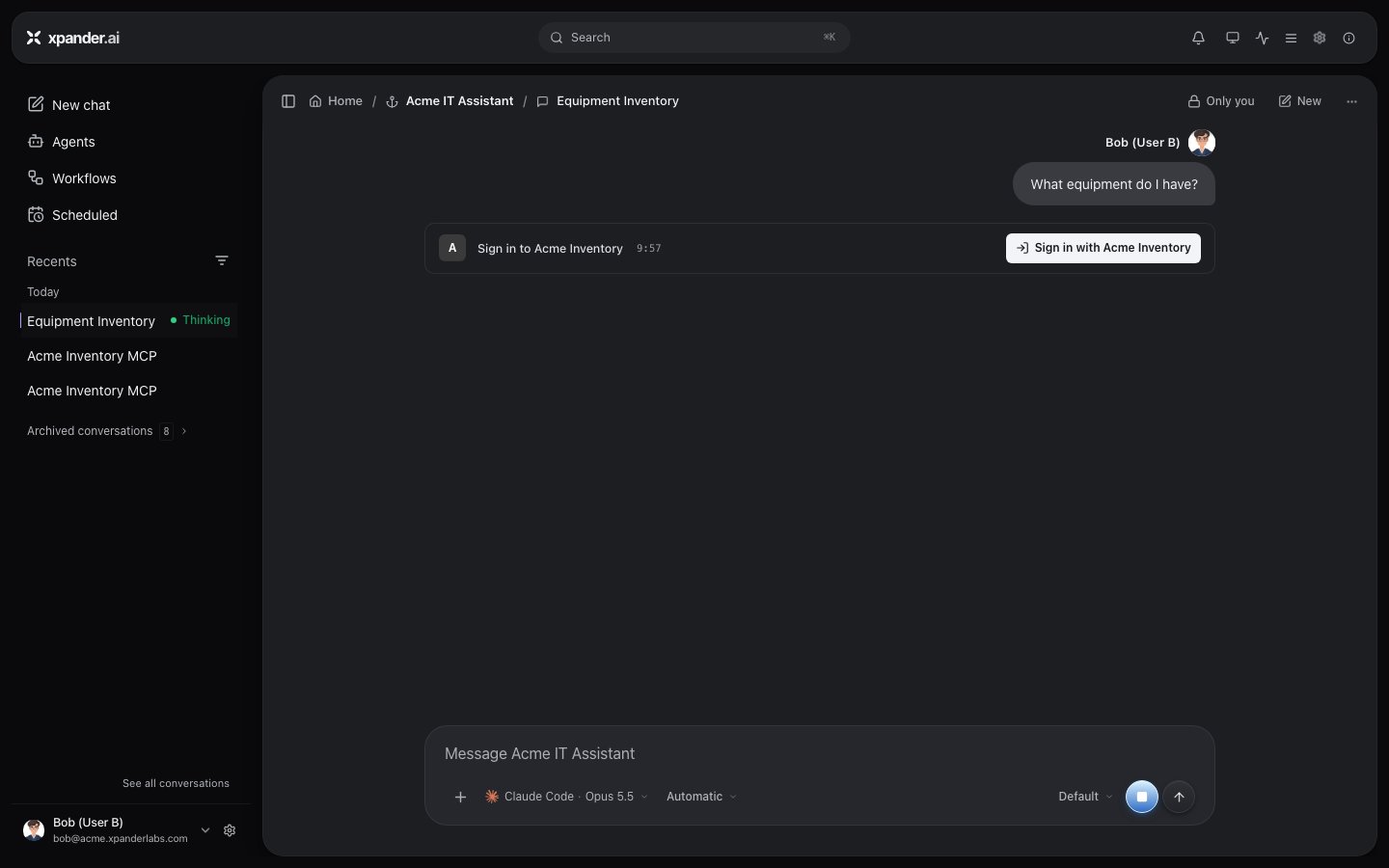Open the activity pulse icon in the top bar
1389x868 pixels.
tap(1262, 38)
